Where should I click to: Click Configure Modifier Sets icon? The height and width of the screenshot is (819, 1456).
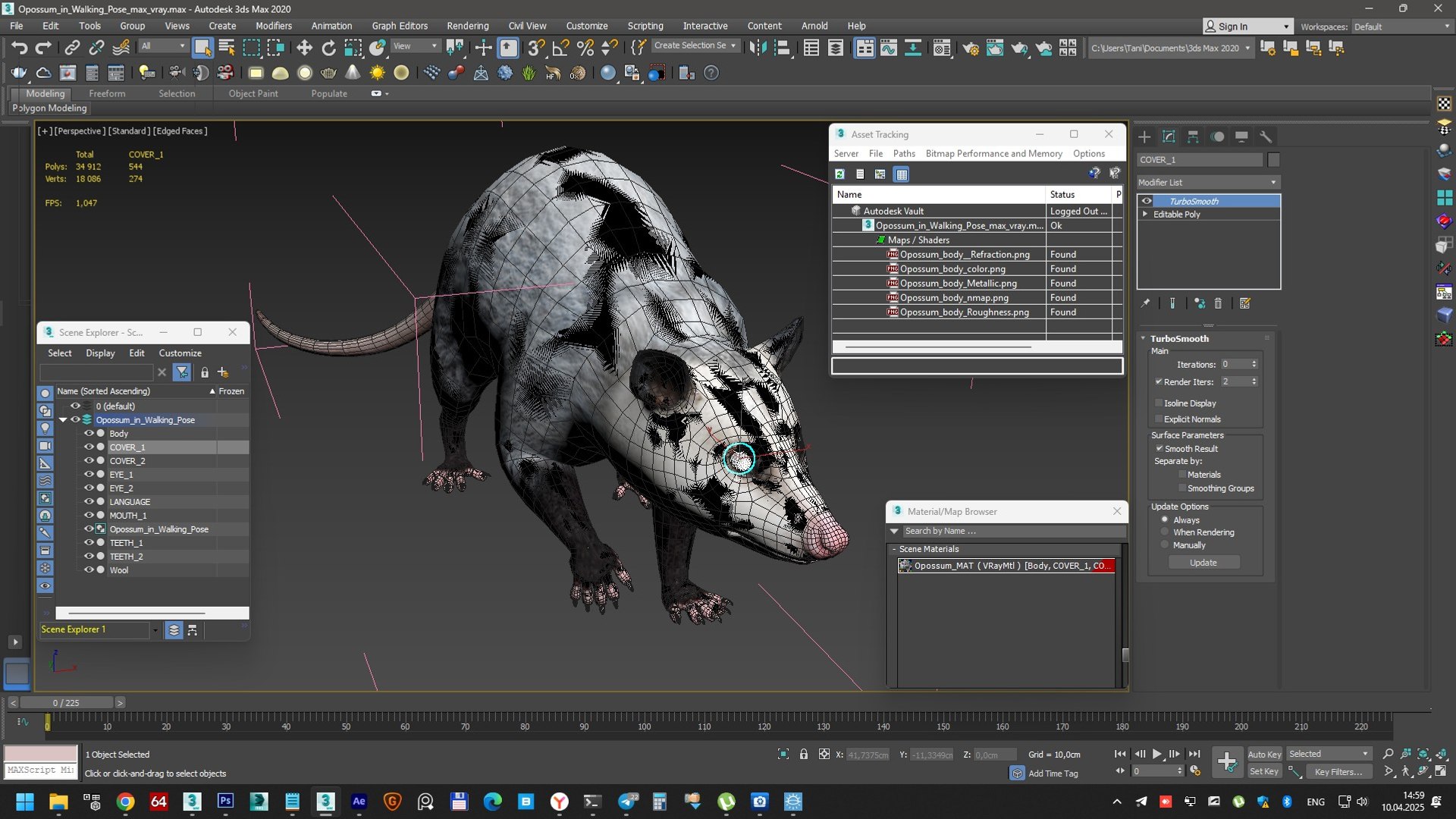pyautogui.click(x=1244, y=303)
